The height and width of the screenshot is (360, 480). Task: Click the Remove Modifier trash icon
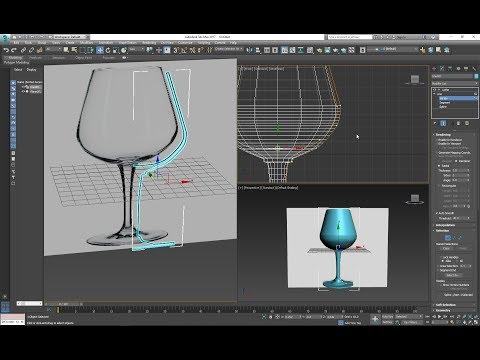[458, 123]
